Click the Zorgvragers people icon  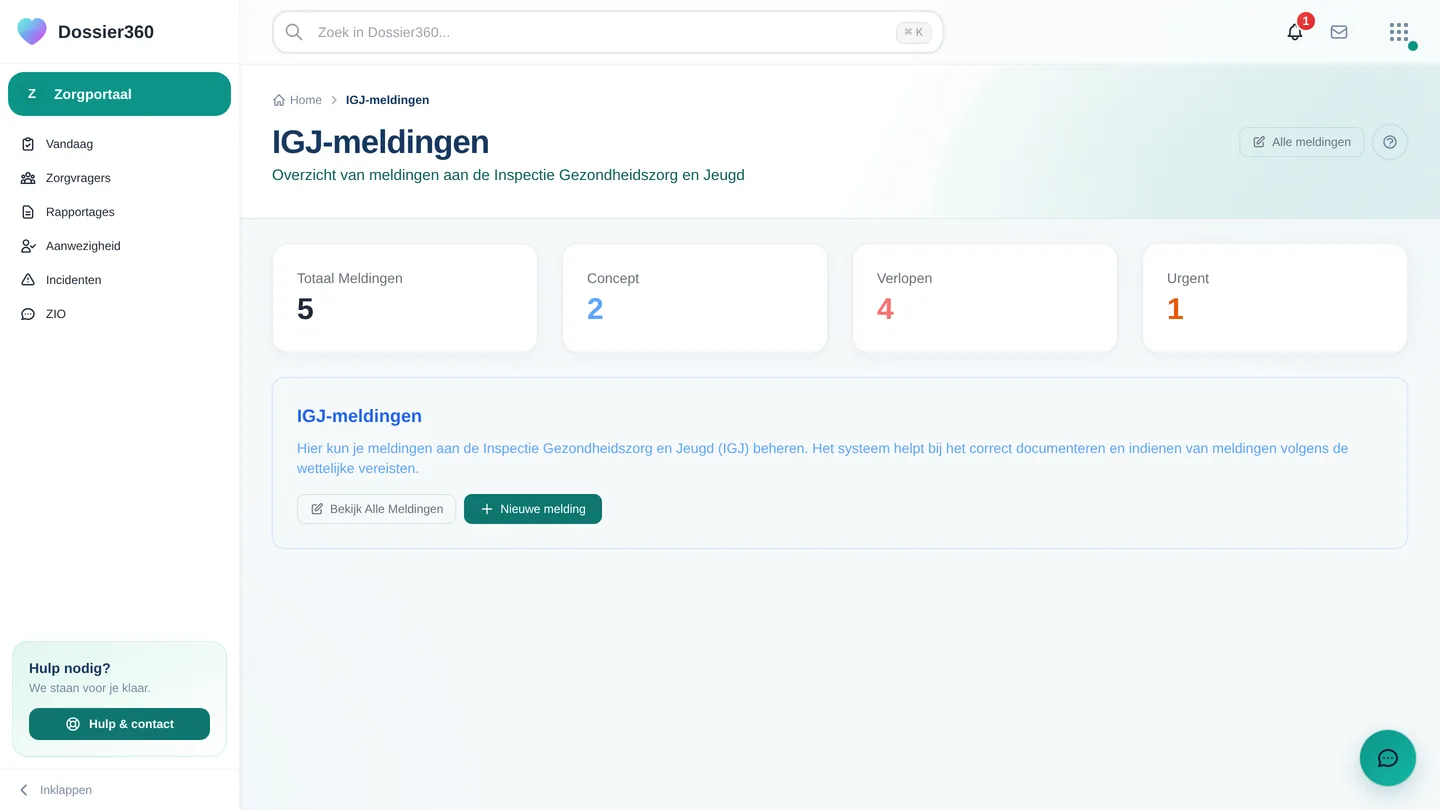(x=28, y=178)
